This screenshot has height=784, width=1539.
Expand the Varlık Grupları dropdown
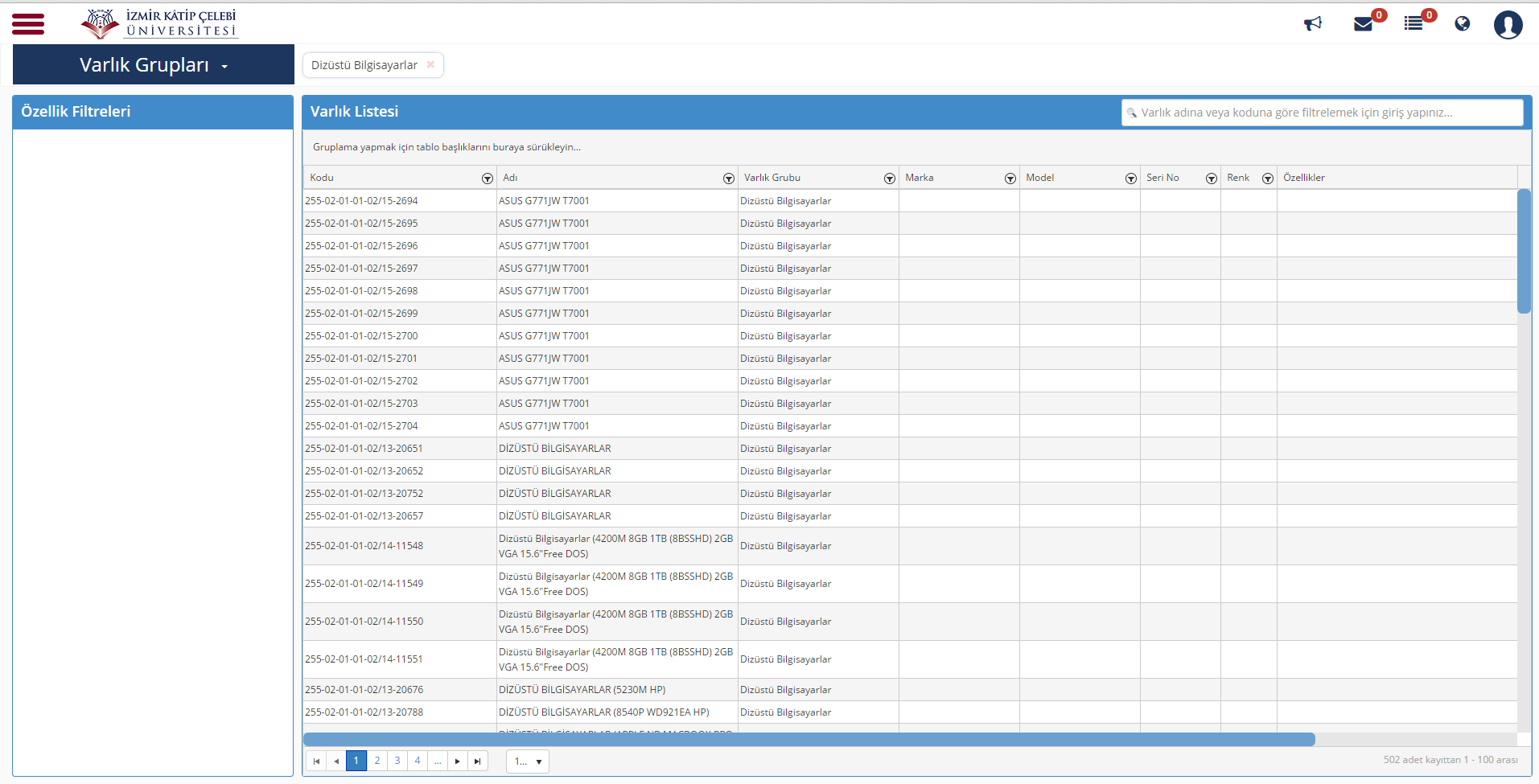click(154, 65)
